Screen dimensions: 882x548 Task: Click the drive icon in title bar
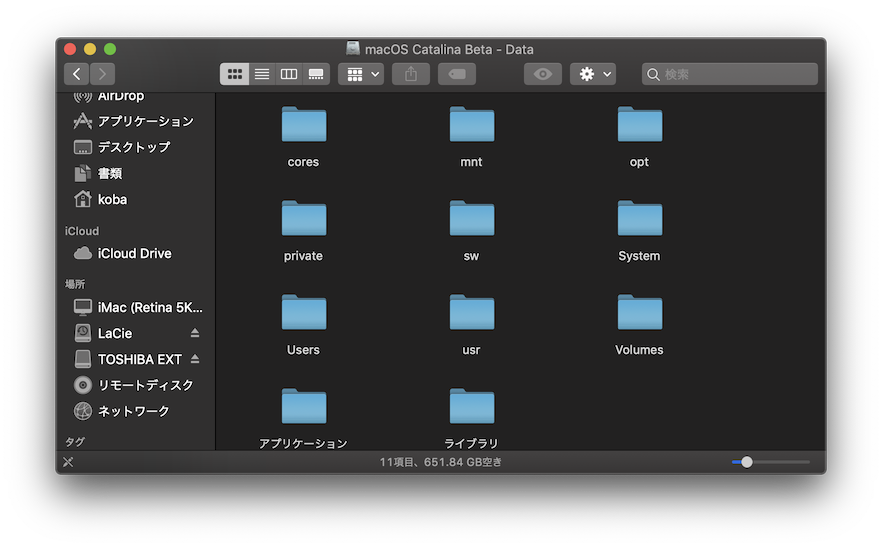pyautogui.click(x=353, y=48)
